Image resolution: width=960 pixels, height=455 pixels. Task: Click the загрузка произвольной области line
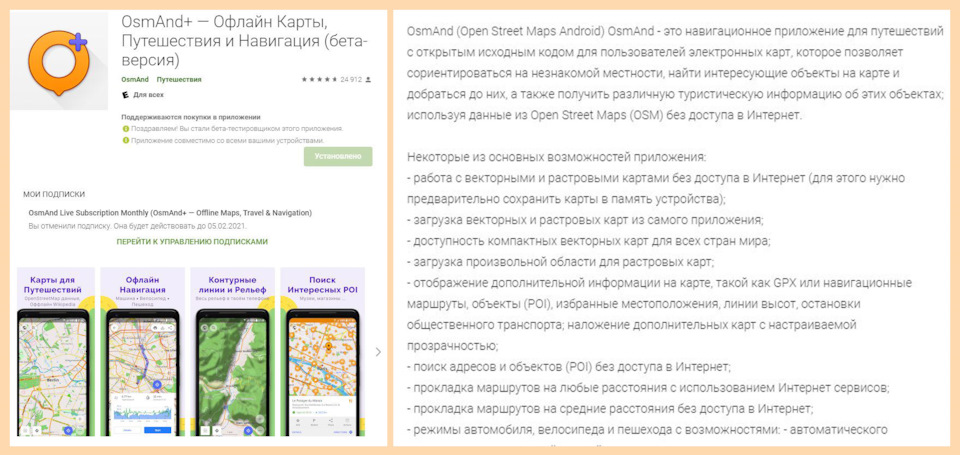(561, 262)
